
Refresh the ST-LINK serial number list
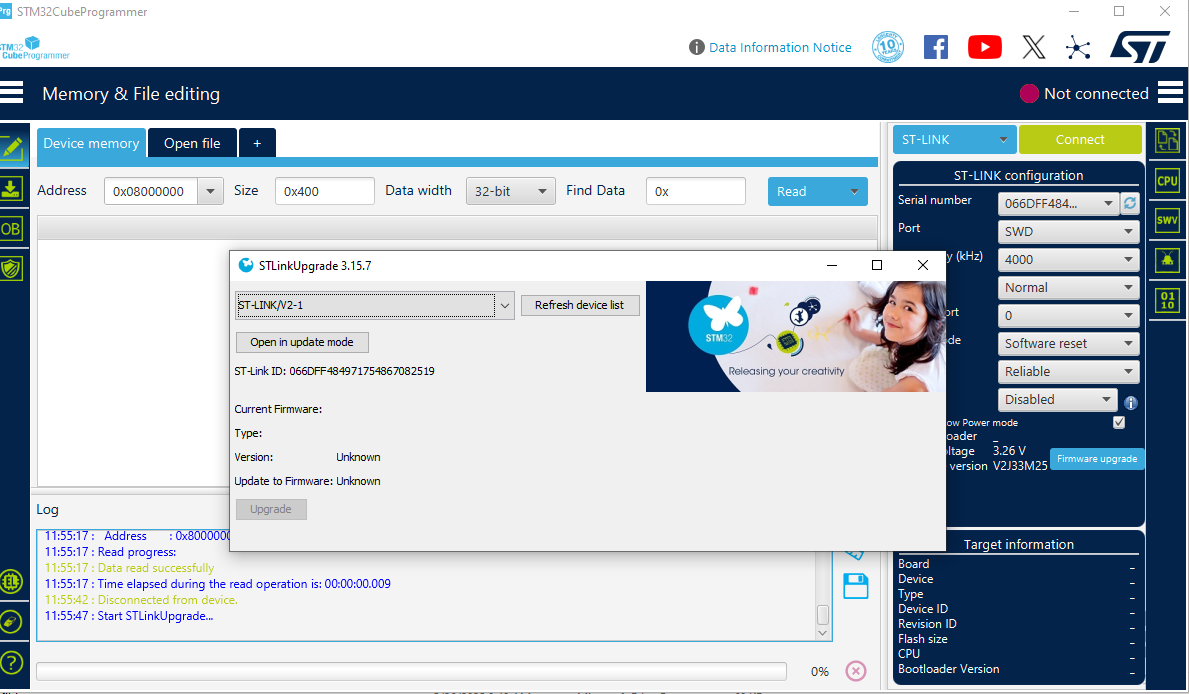[x=1130, y=203]
